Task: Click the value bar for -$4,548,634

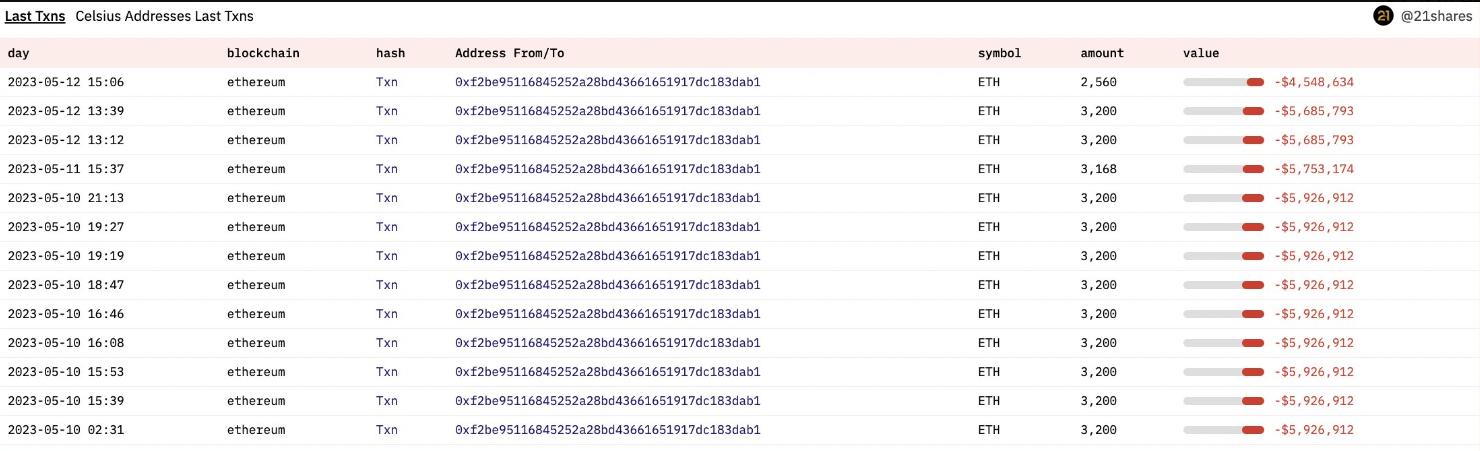Action: 1224,82
